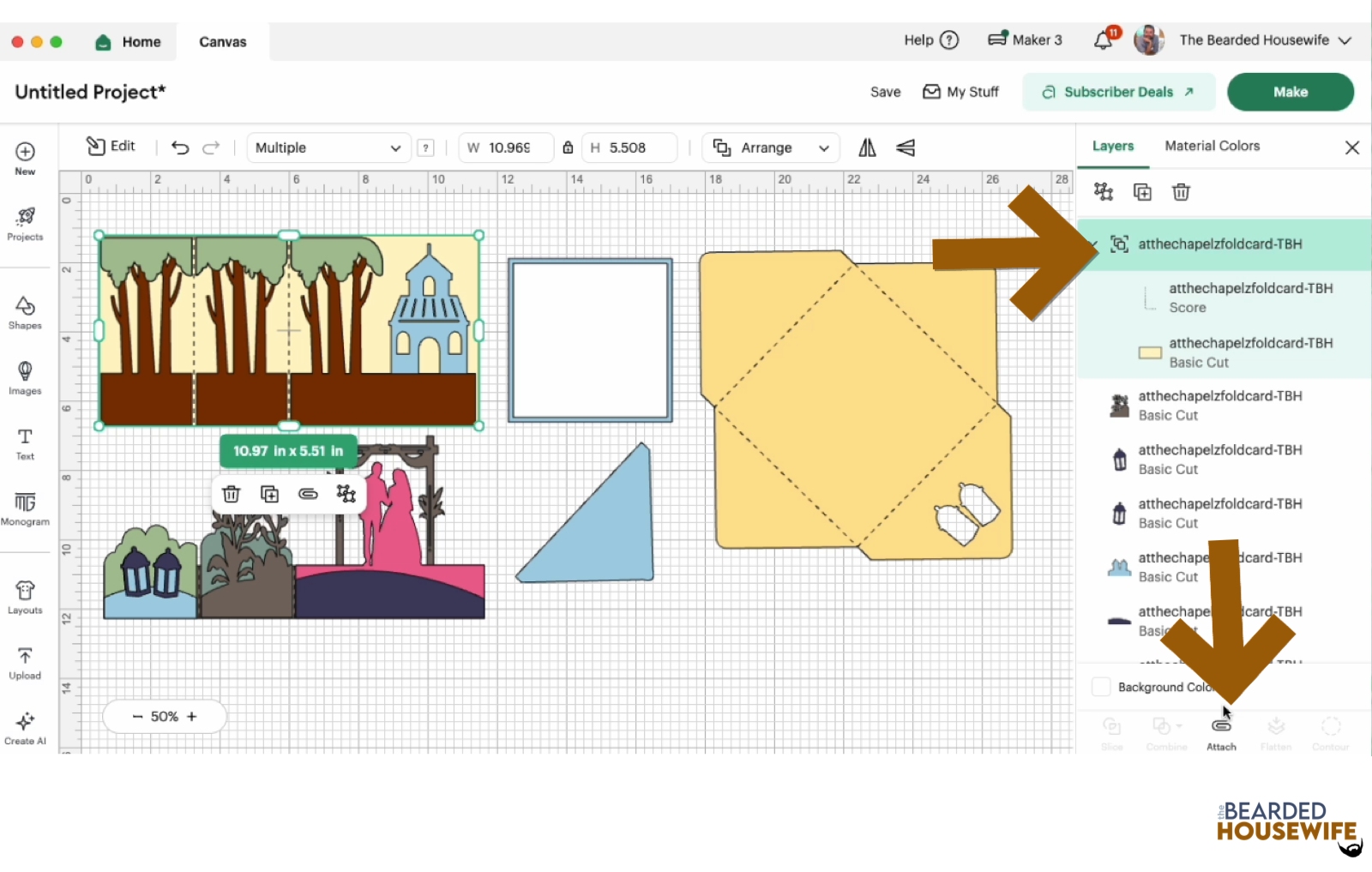This screenshot has height=872, width=1372.
Task: Click the Upload icon
Action: [x=25, y=662]
